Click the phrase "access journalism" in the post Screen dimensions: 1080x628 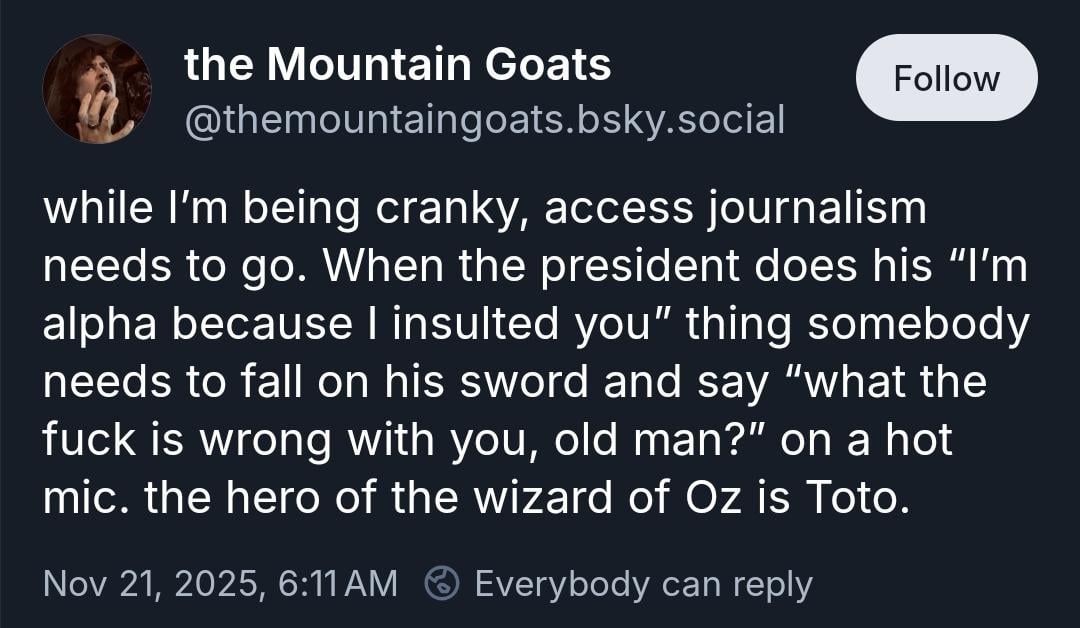(735, 209)
